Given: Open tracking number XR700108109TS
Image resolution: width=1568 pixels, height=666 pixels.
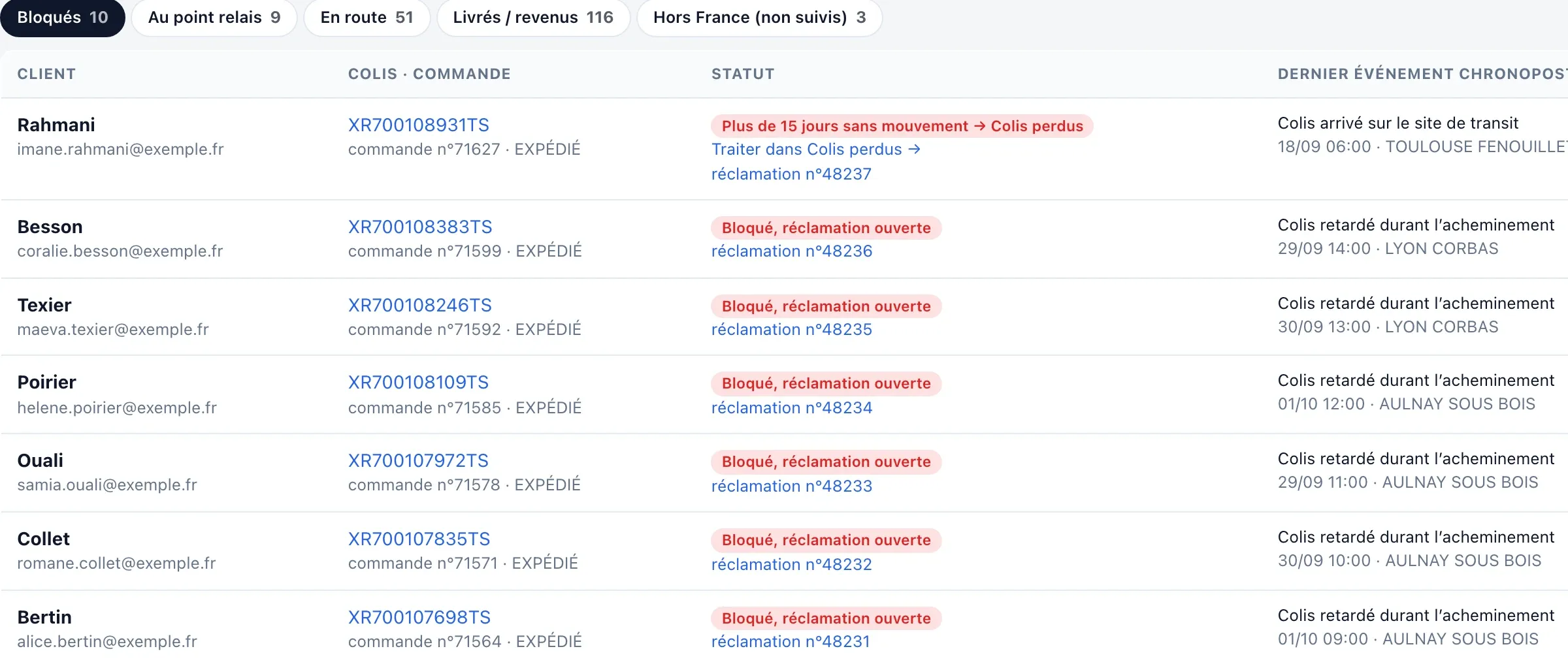Looking at the screenshot, I should (x=419, y=382).
